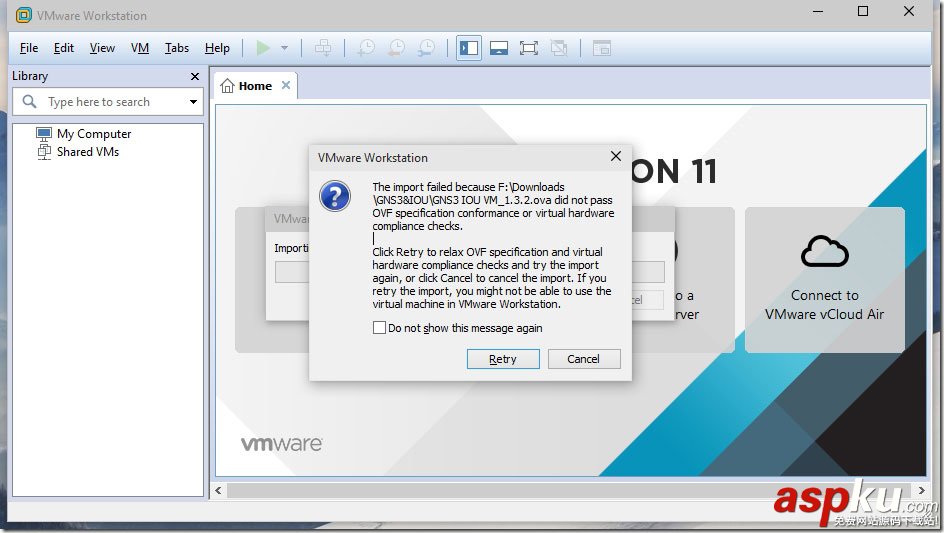Open snapshot manager toolbar icon

(426, 48)
